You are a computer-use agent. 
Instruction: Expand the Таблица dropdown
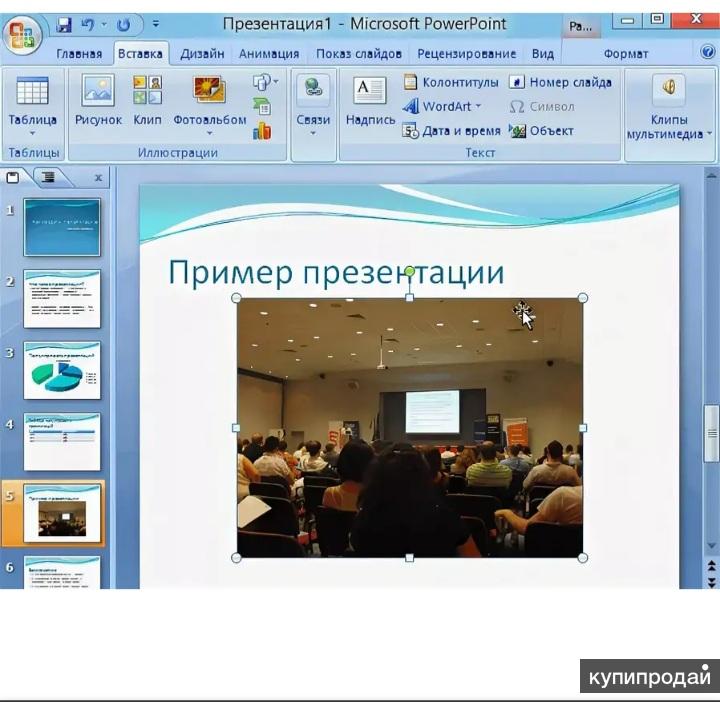[x=32, y=132]
